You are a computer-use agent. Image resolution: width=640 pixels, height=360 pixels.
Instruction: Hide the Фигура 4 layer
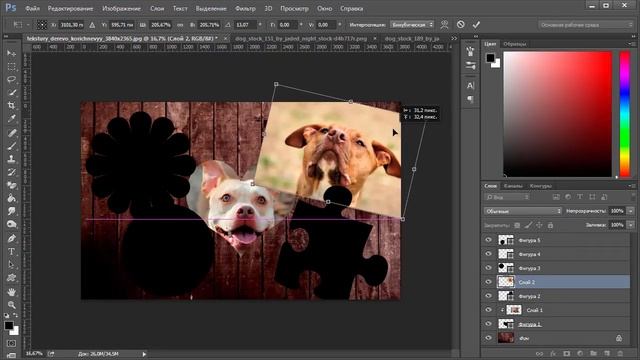[488, 254]
